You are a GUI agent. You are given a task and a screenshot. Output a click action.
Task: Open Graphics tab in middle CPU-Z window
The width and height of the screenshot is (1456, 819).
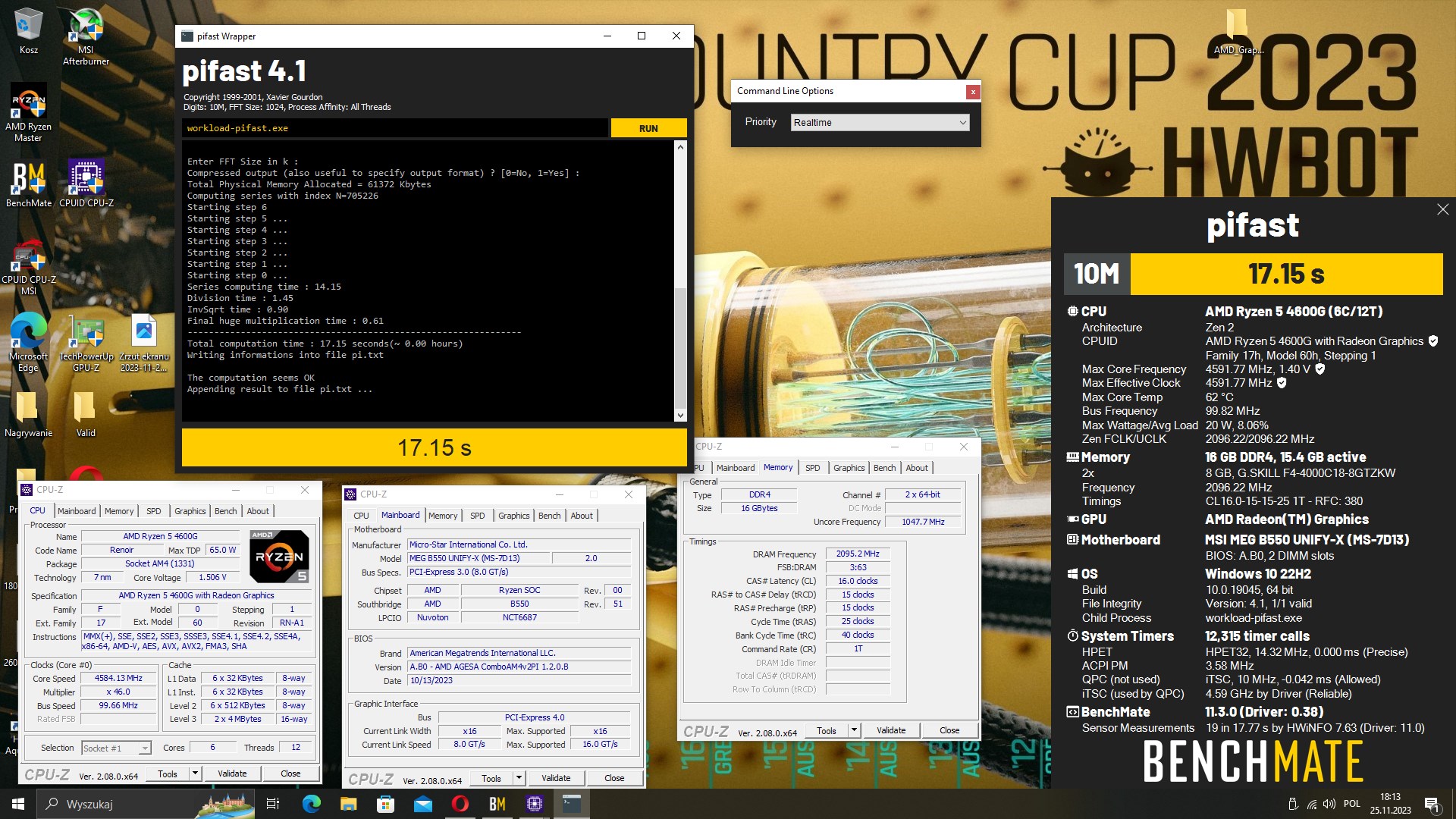pos(513,516)
